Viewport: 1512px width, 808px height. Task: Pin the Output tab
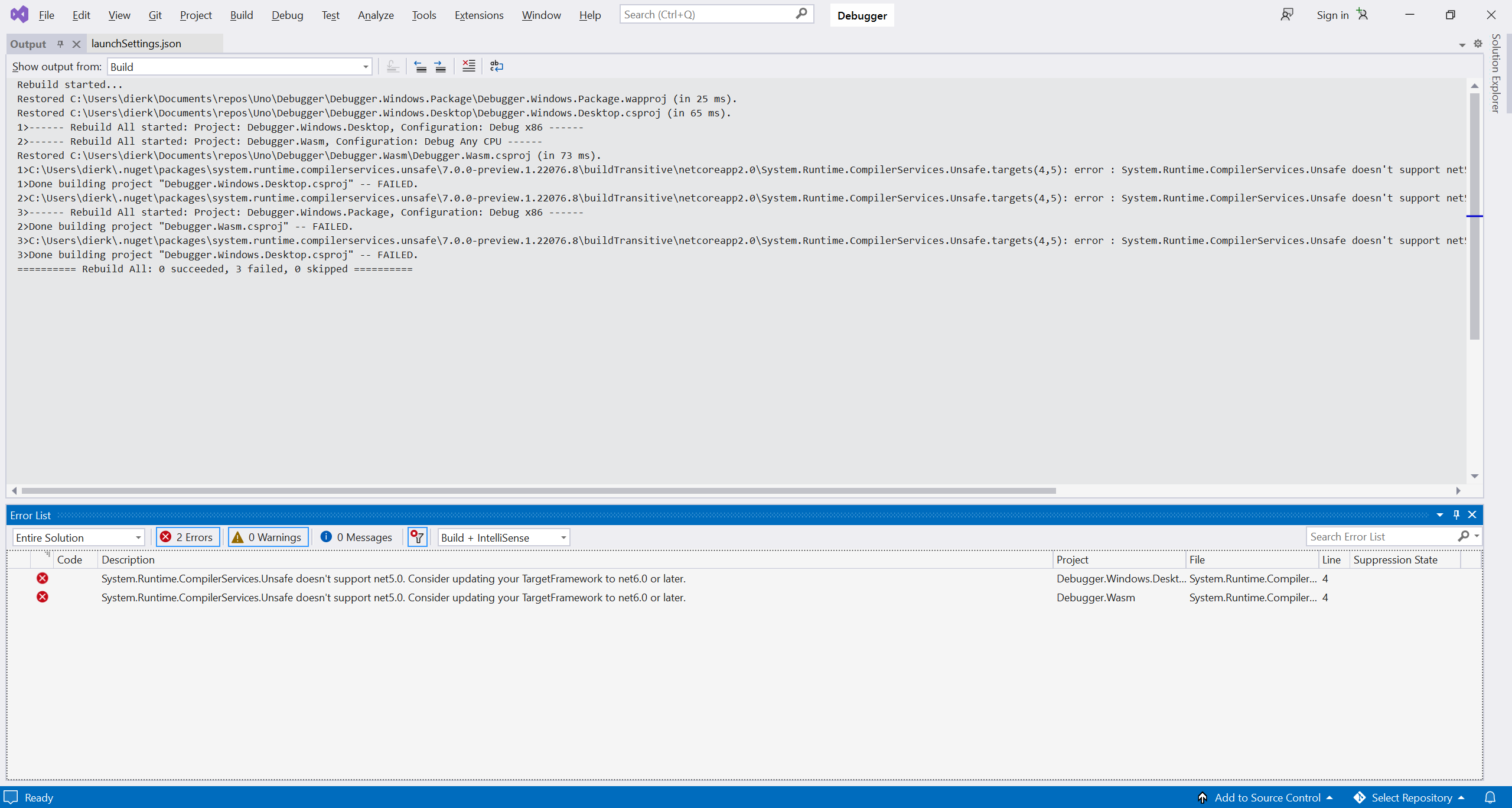[60, 44]
